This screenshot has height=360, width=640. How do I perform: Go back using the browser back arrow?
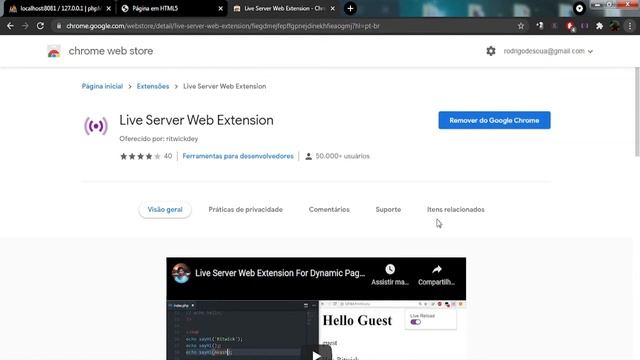tap(10, 26)
